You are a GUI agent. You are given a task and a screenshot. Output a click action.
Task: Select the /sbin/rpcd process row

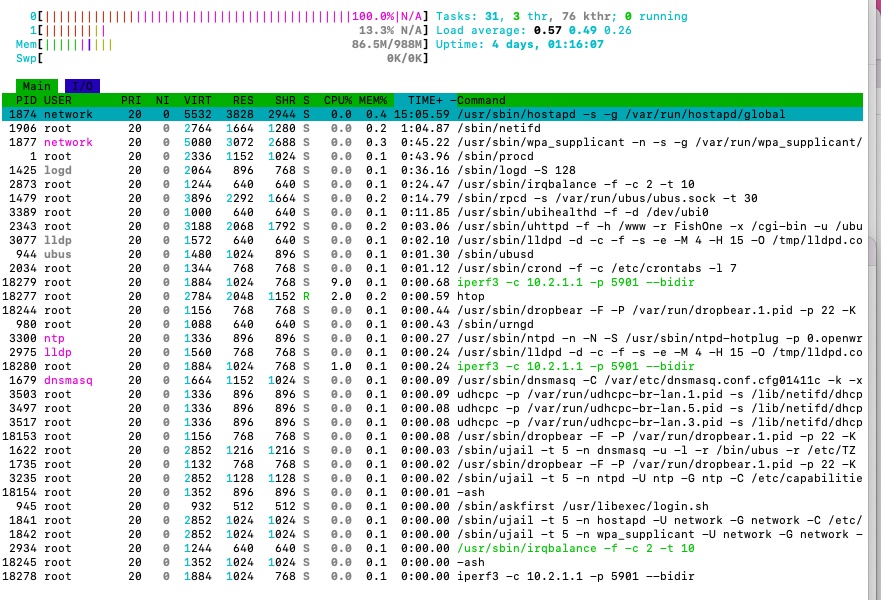432,198
